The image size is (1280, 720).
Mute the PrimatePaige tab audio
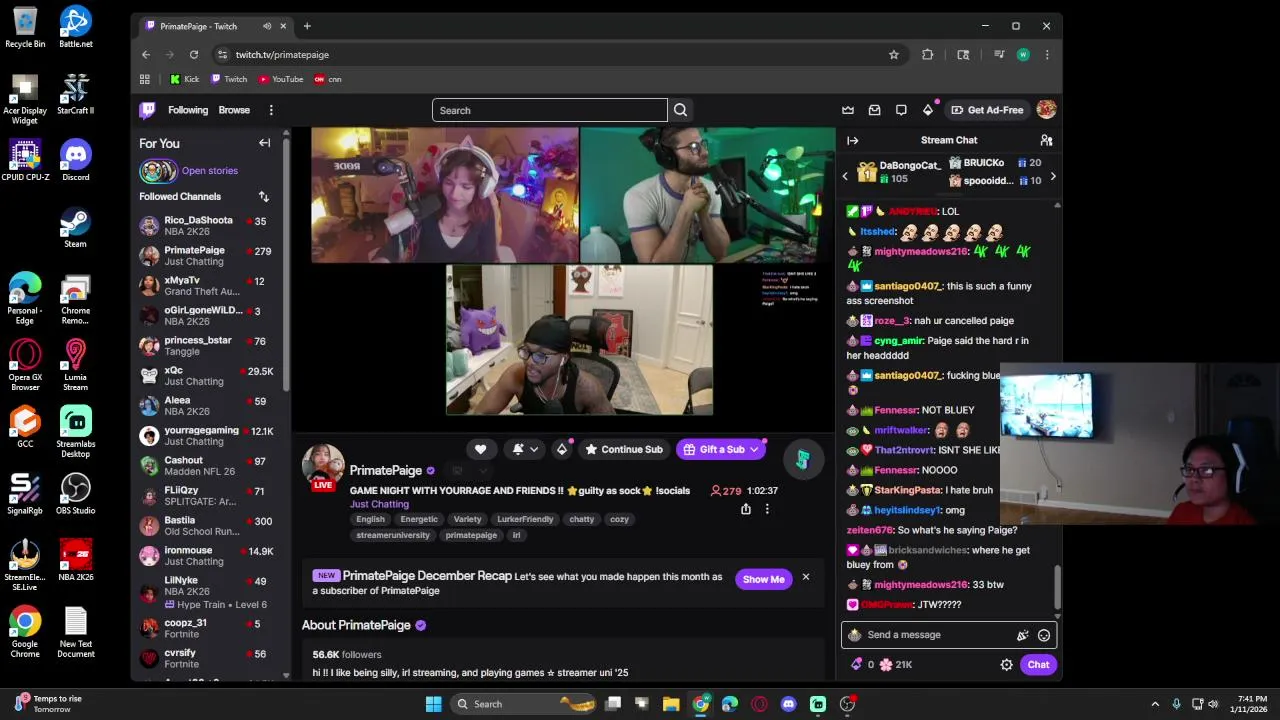267,26
